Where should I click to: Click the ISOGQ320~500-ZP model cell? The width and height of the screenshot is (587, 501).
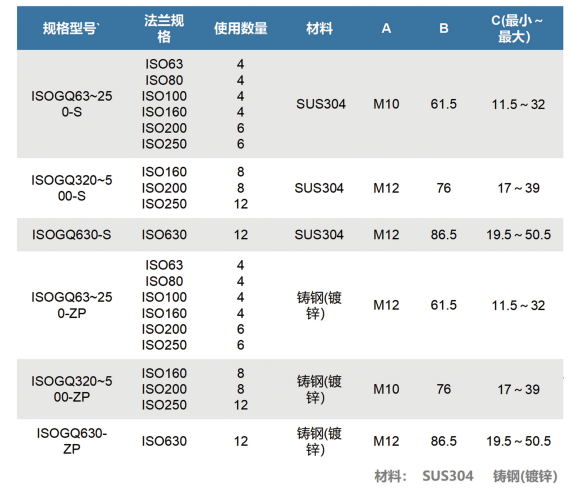point(72,389)
